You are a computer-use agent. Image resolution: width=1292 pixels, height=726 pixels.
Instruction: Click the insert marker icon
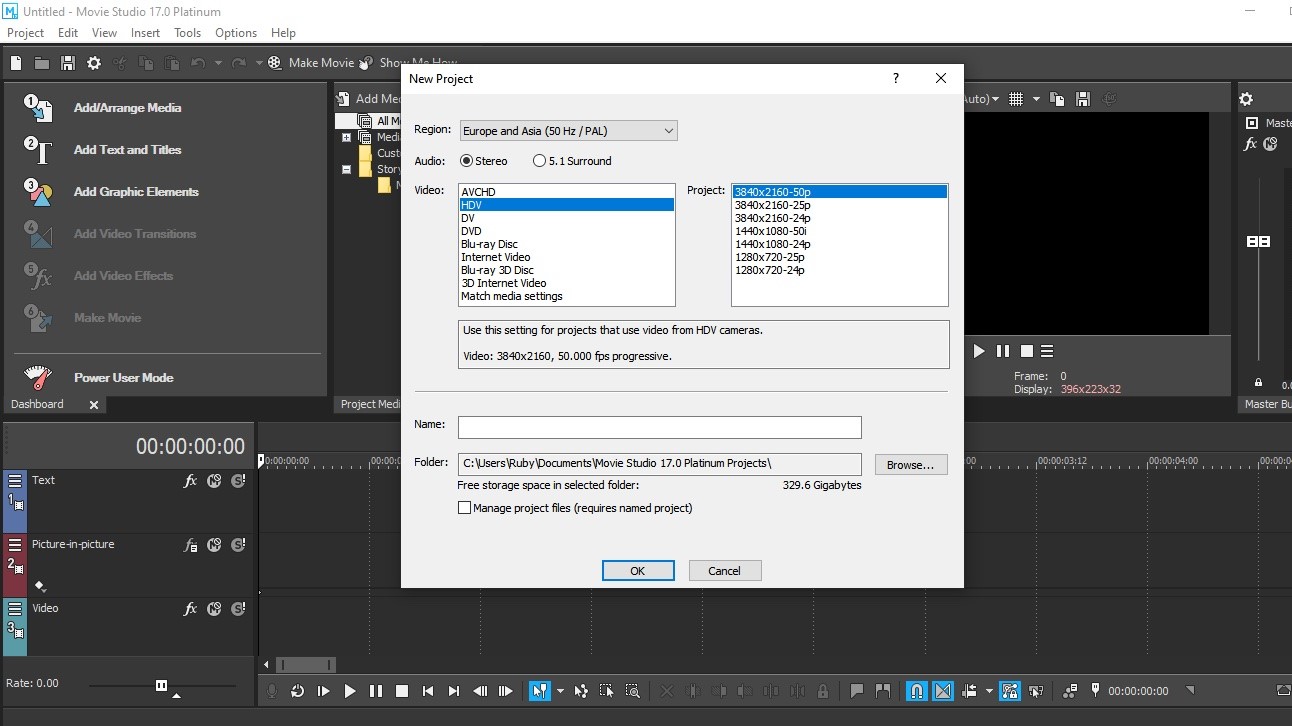point(857,691)
